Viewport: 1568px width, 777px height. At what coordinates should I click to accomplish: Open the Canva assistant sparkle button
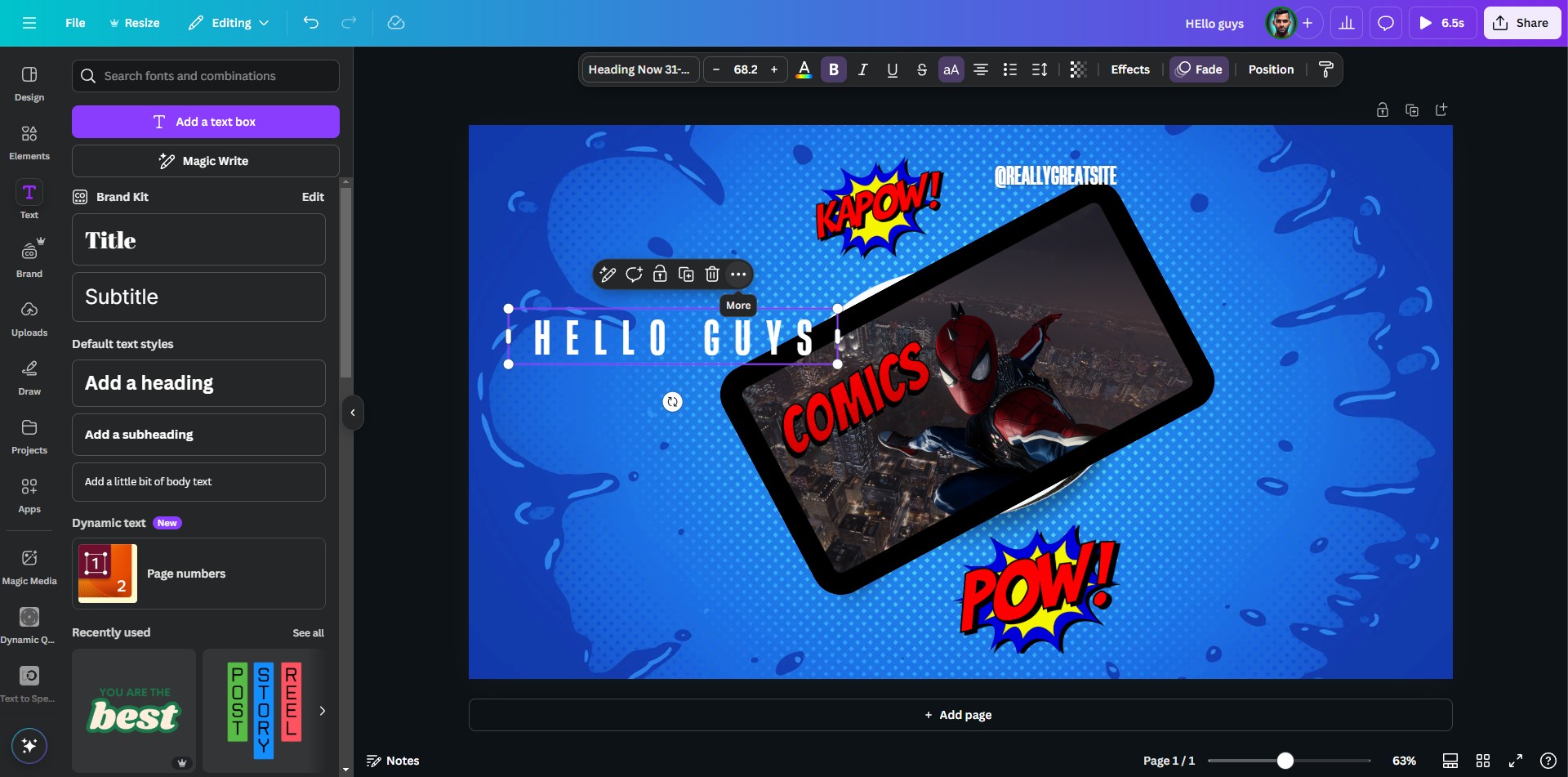(x=29, y=745)
